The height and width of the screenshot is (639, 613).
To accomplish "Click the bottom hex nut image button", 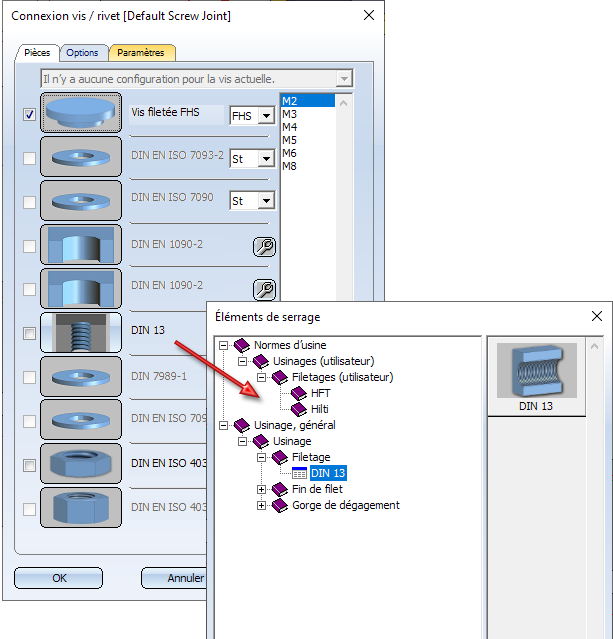I will (x=81, y=508).
